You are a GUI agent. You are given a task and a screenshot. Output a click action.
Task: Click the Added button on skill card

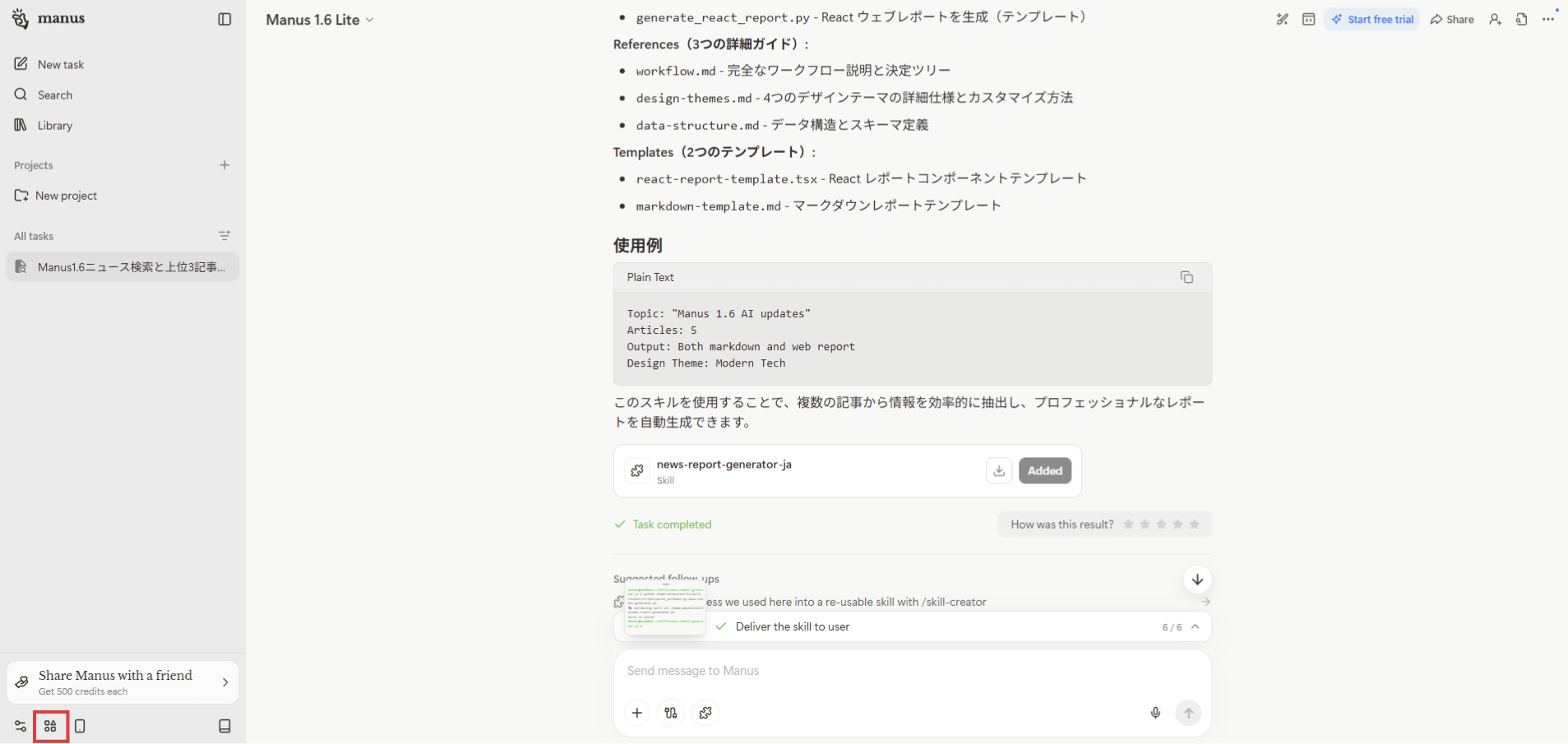tap(1044, 470)
